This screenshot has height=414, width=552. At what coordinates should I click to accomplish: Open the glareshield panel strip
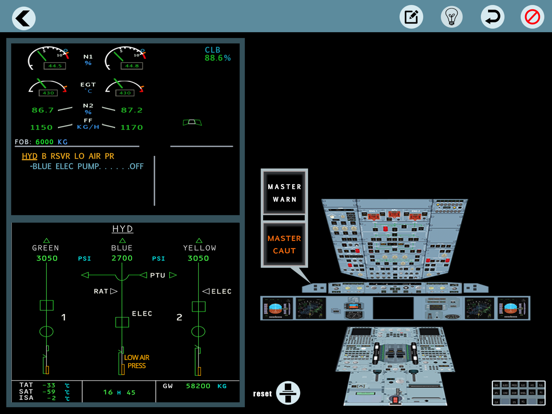click(395, 288)
